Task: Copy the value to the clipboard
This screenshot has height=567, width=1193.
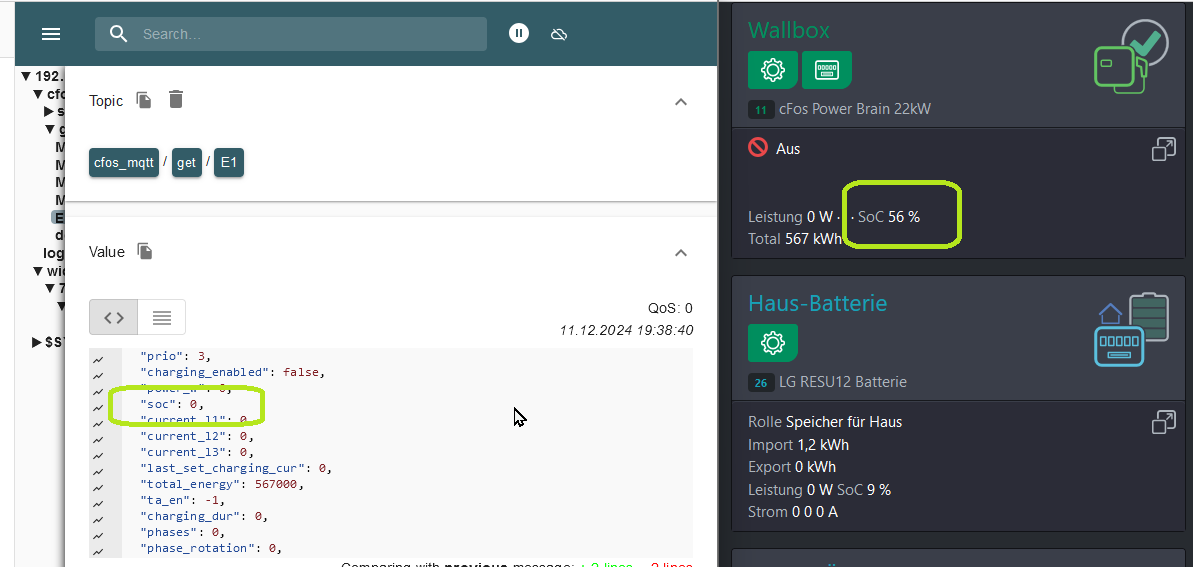Action: (145, 250)
